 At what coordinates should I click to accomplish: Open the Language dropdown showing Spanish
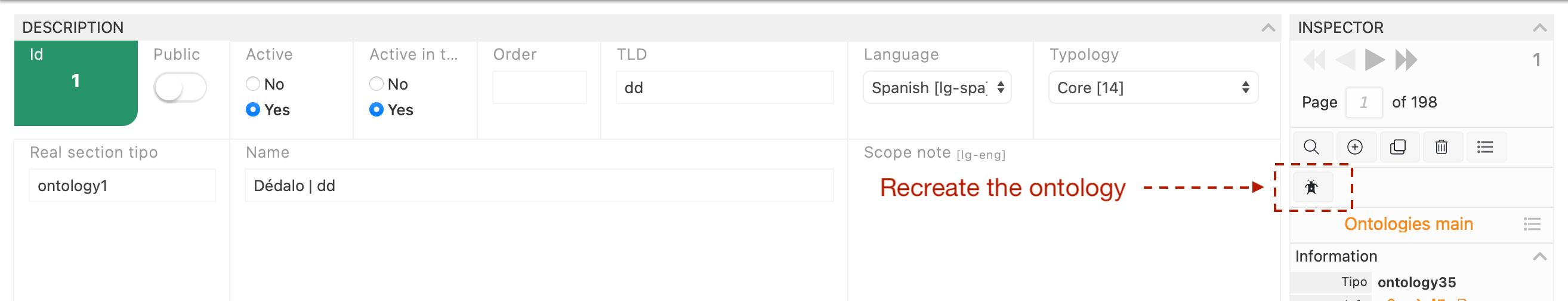pos(937,88)
